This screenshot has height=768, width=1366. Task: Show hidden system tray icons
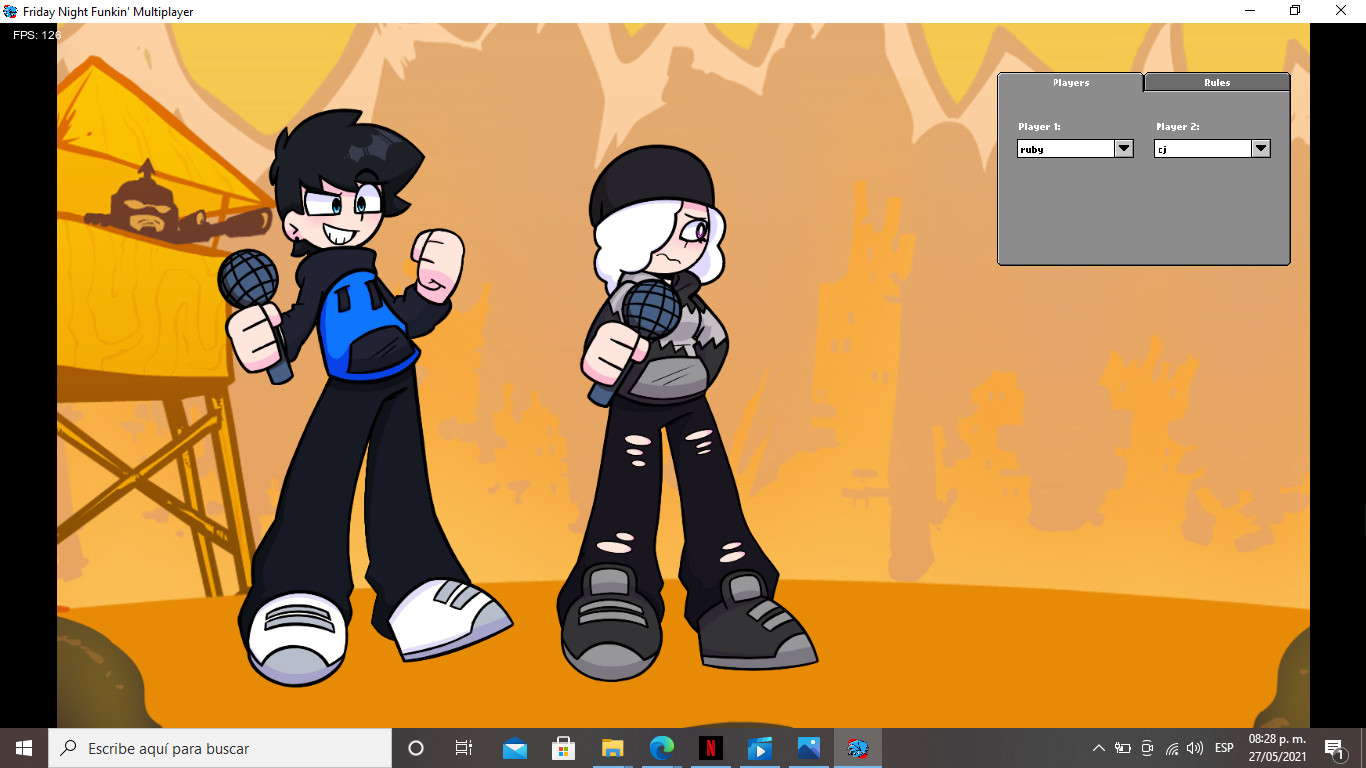coord(1098,748)
